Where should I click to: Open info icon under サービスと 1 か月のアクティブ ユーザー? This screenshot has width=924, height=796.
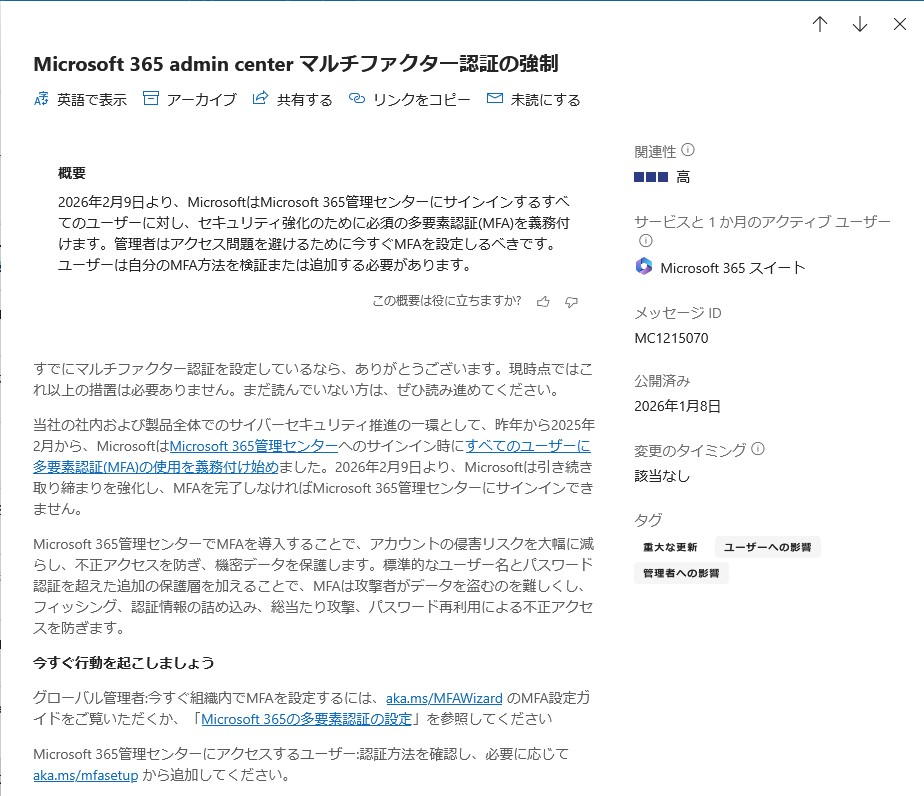pyautogui.click(x=646, y=240)
